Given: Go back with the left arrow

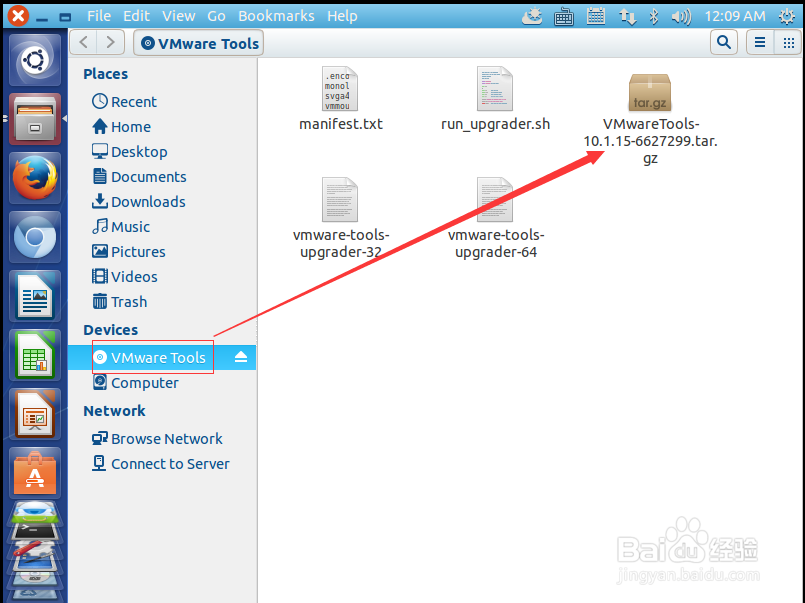Looking at the screenshot, I should click(83, 42).
